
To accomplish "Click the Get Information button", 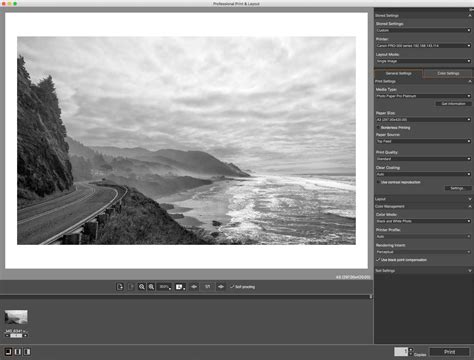I will 453,104.
